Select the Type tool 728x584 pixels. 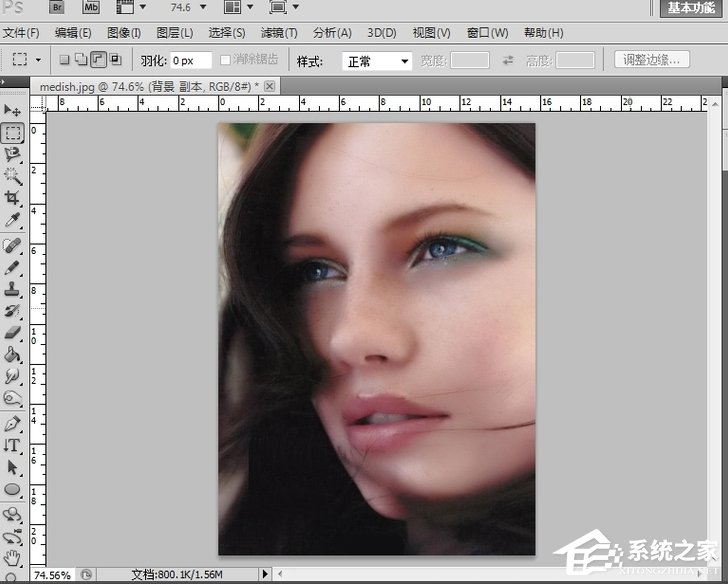[x=12, y=445]
